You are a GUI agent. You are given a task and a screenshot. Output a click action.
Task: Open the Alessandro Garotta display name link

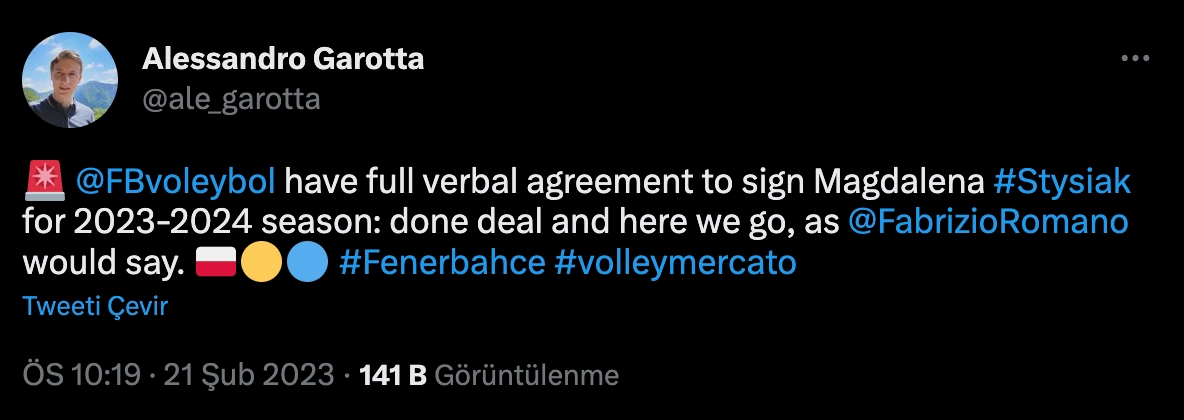click(x=283, y=60)
